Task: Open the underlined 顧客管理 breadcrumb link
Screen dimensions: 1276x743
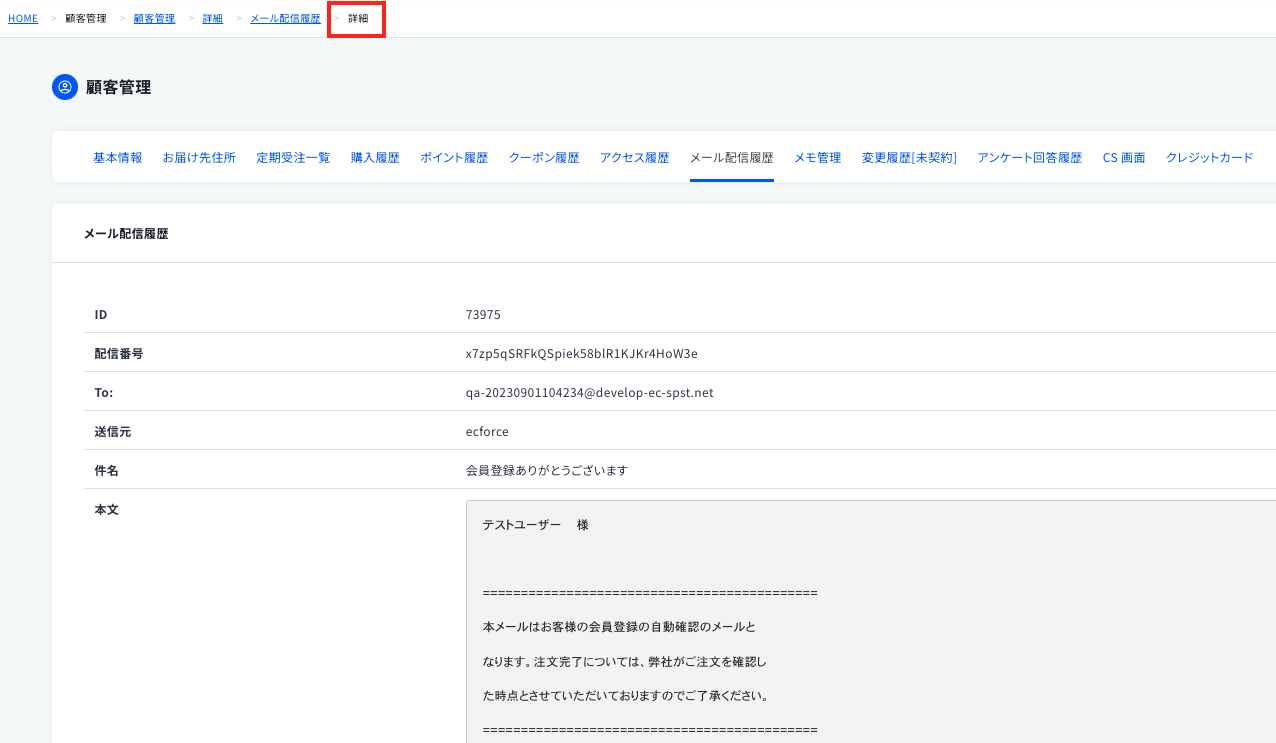Action: coord(154,19)
